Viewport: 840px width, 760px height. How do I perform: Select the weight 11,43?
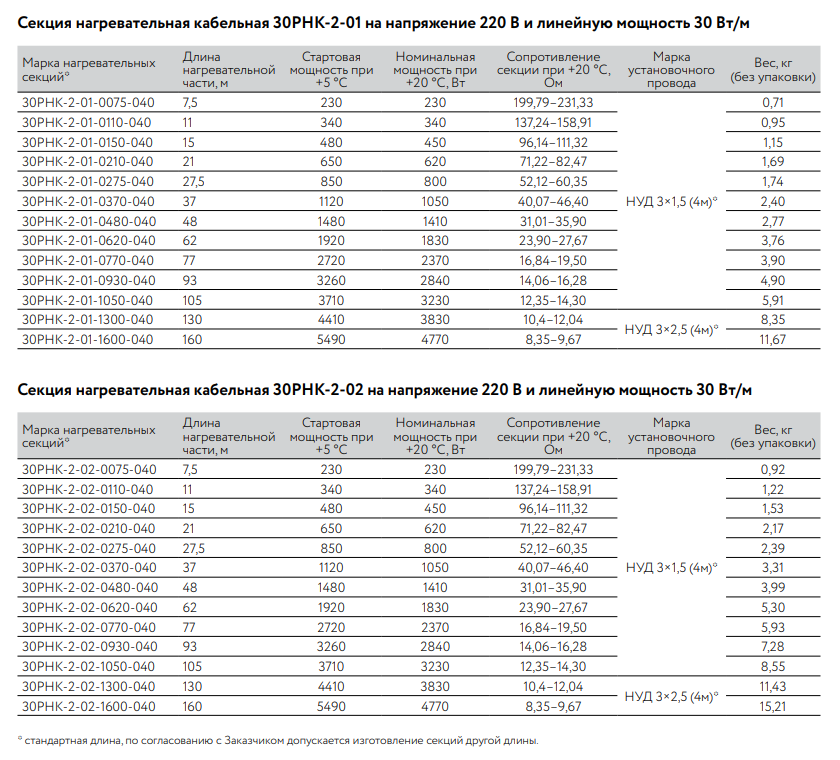(773, 687)
